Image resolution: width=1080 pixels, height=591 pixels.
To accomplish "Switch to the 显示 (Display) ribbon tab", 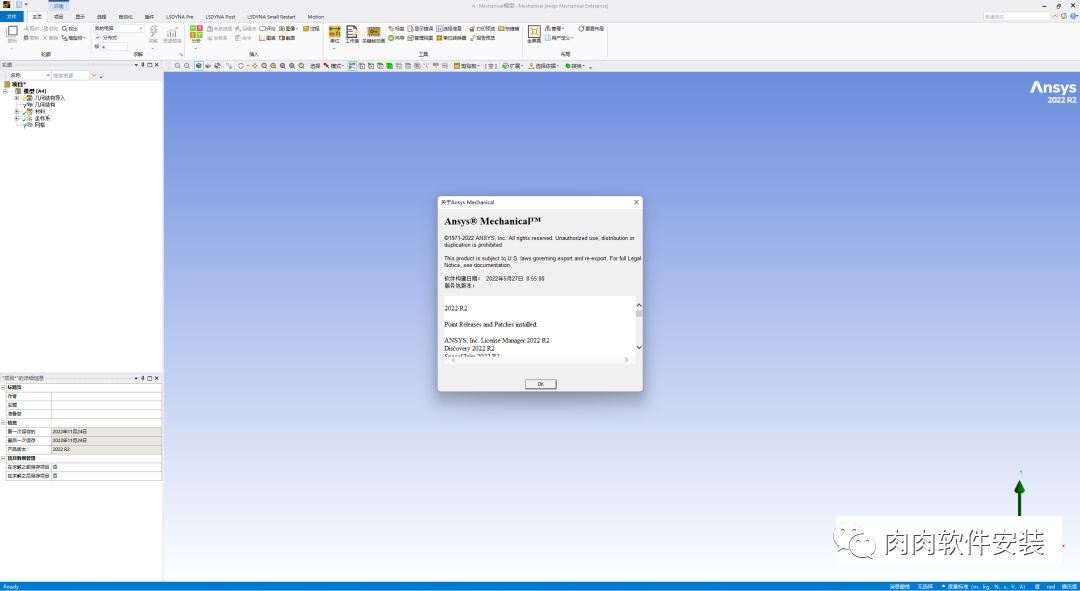I will point(80,17).
